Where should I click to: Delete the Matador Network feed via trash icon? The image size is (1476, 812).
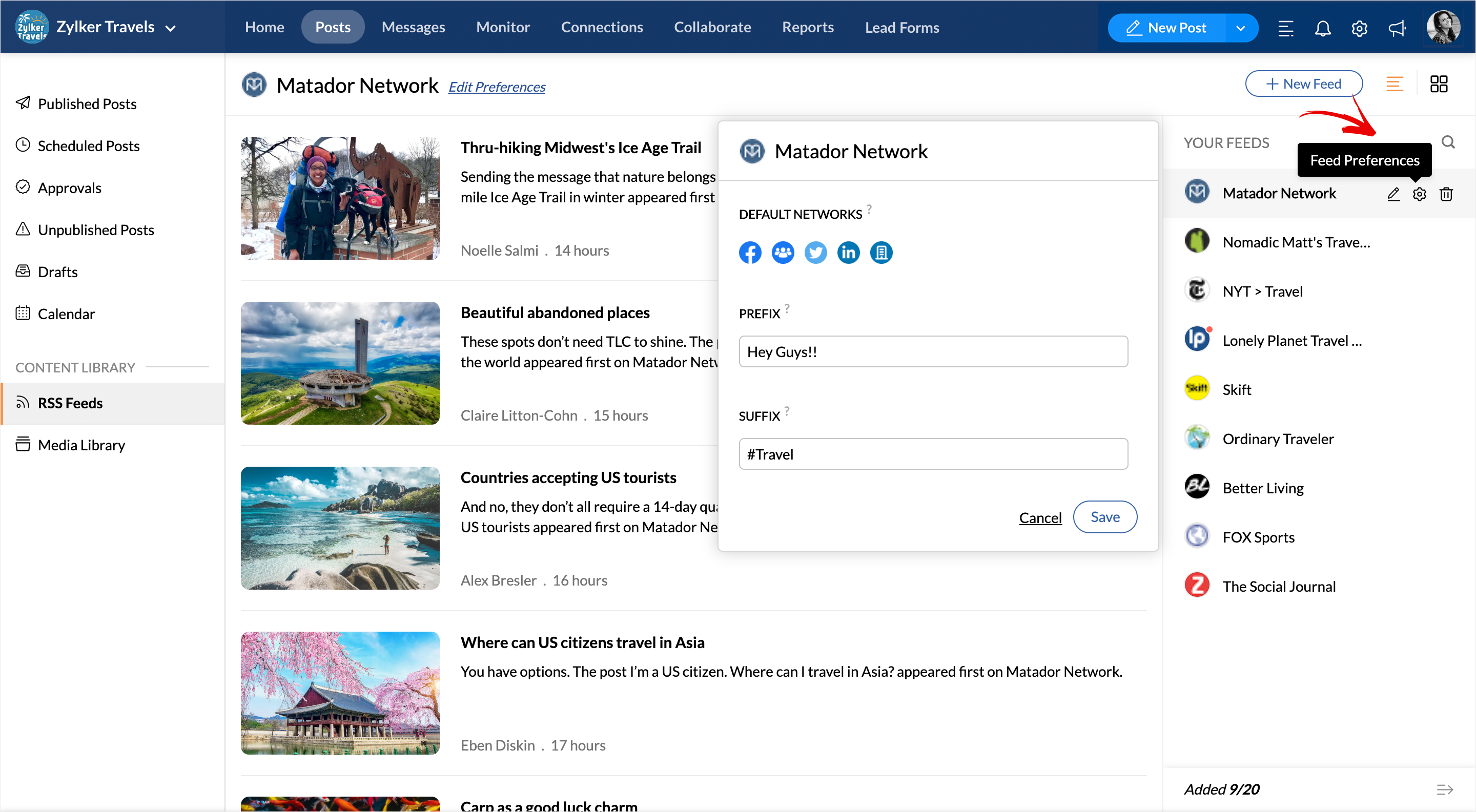(x=1446, y=194)
